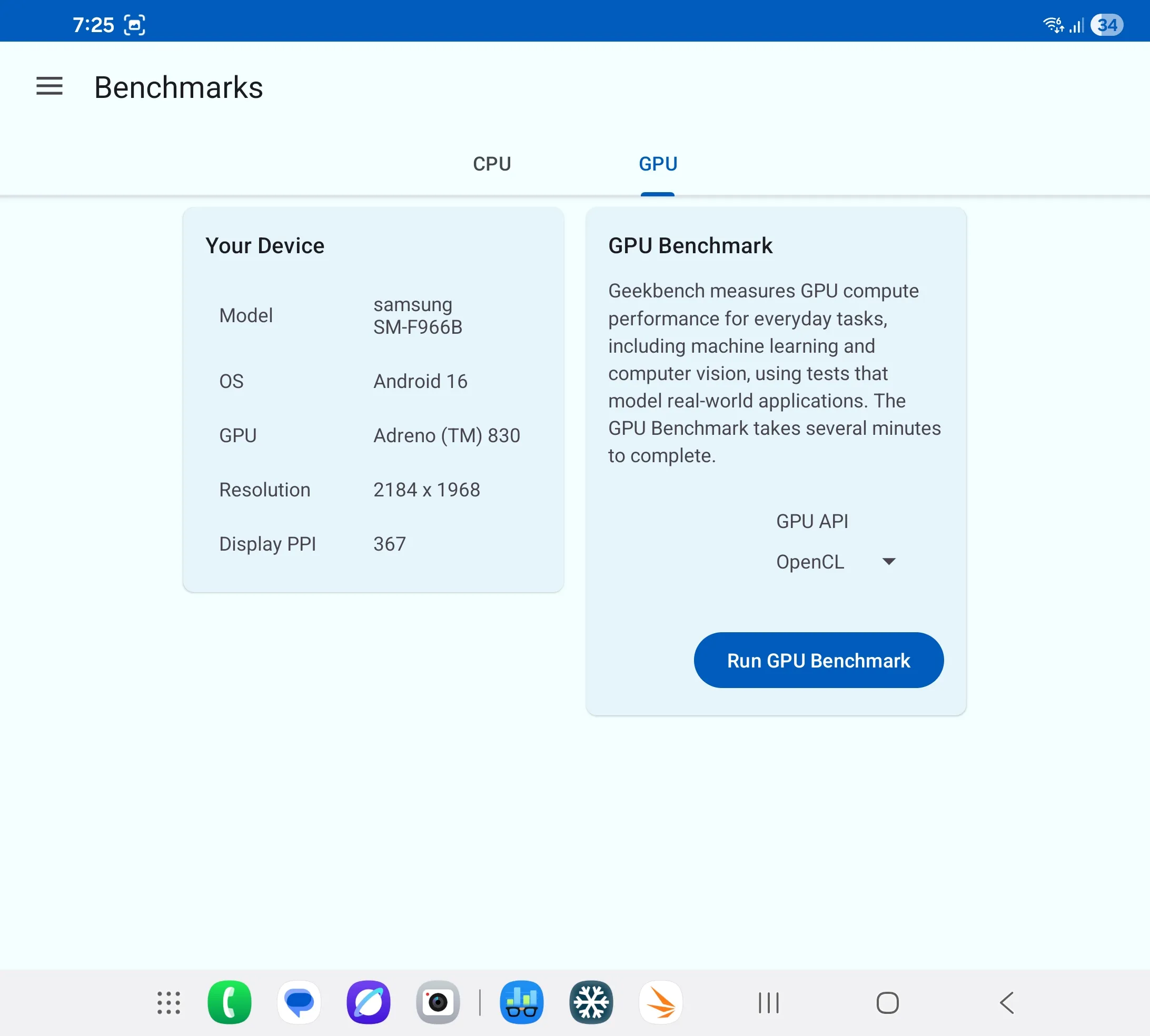Open the blue Messages app

pyautogui.click(x=299, y=1002)
